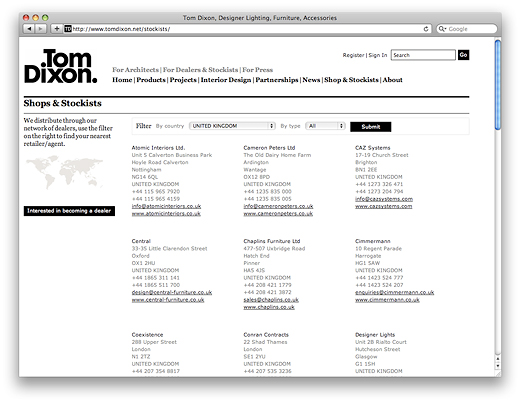The height and width of the screenshot is (404, 520).
Task: Open the Products menu item
Action: (151, 80)
